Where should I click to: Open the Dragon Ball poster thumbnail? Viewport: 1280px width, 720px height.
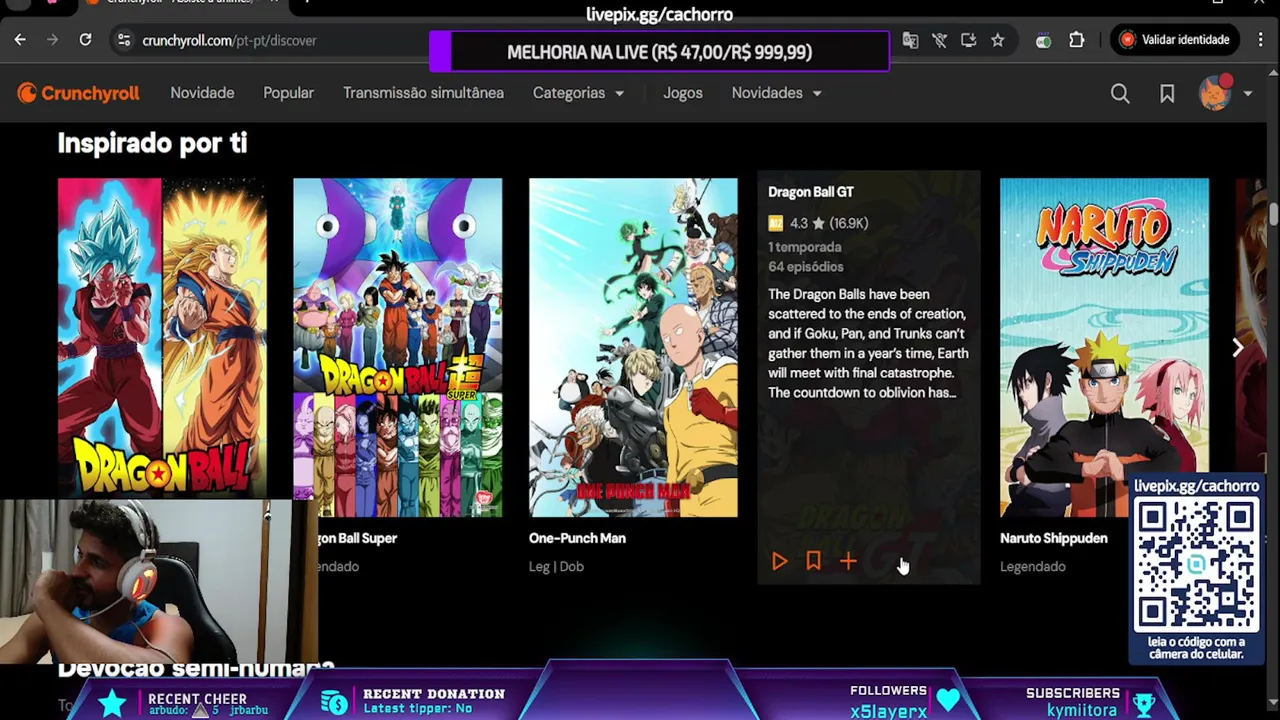(162, 338)
